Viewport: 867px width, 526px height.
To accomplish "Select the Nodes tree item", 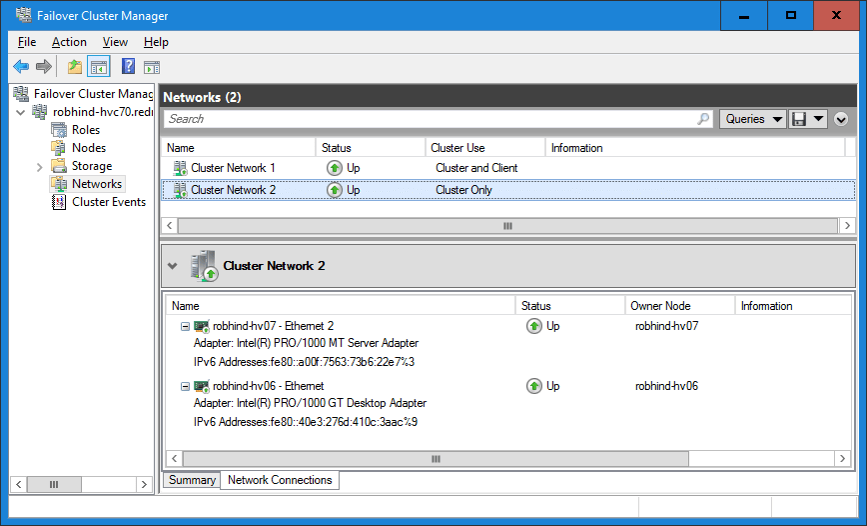I will [88, 148].
